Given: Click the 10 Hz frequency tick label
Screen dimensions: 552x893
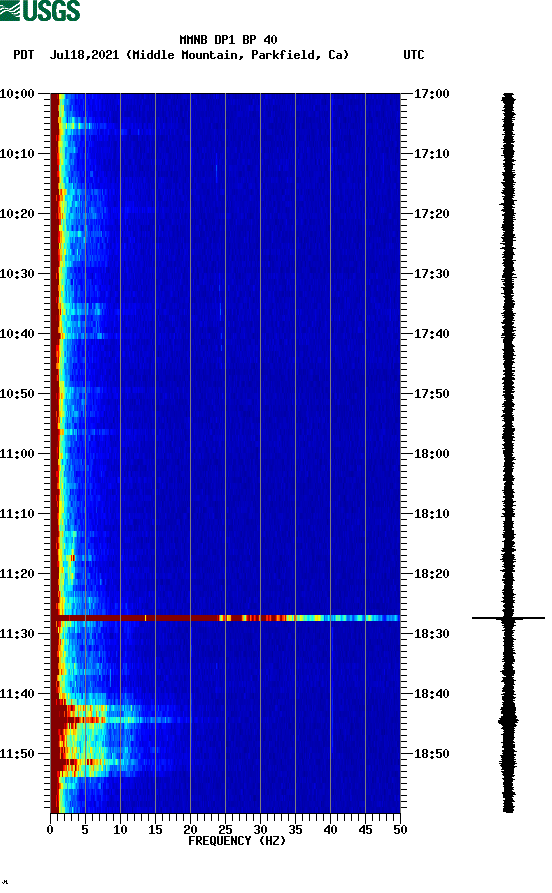Looking at the screenshot, I should (120, 830).
